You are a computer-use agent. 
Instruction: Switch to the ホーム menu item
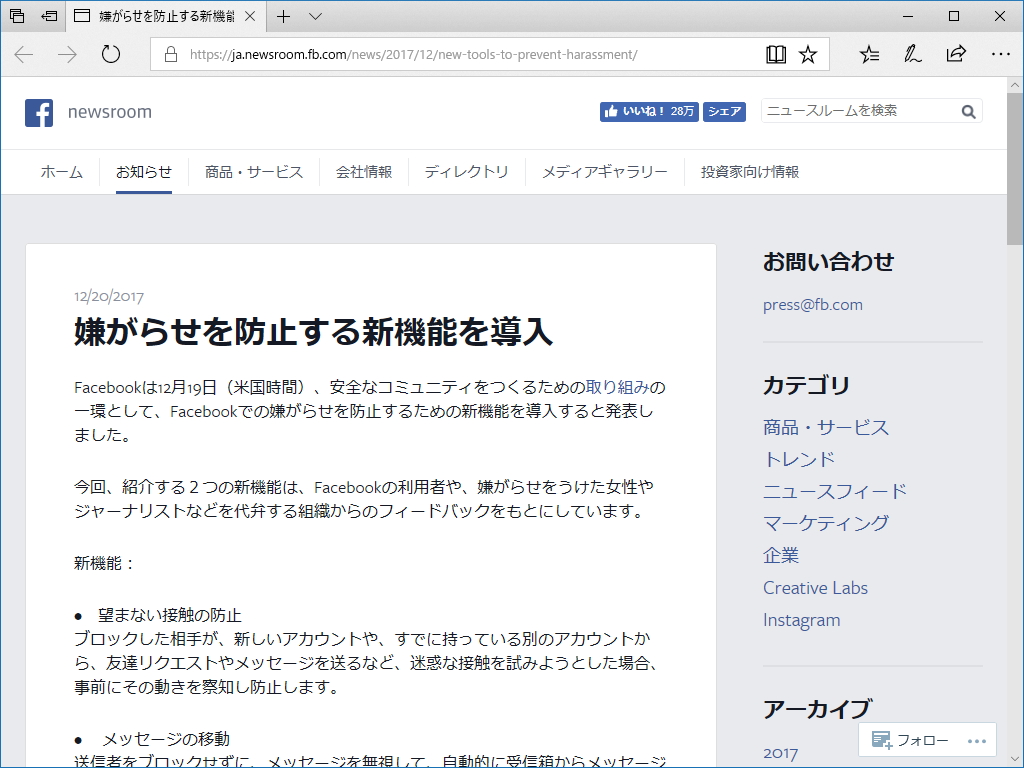(x=61, y=171)
